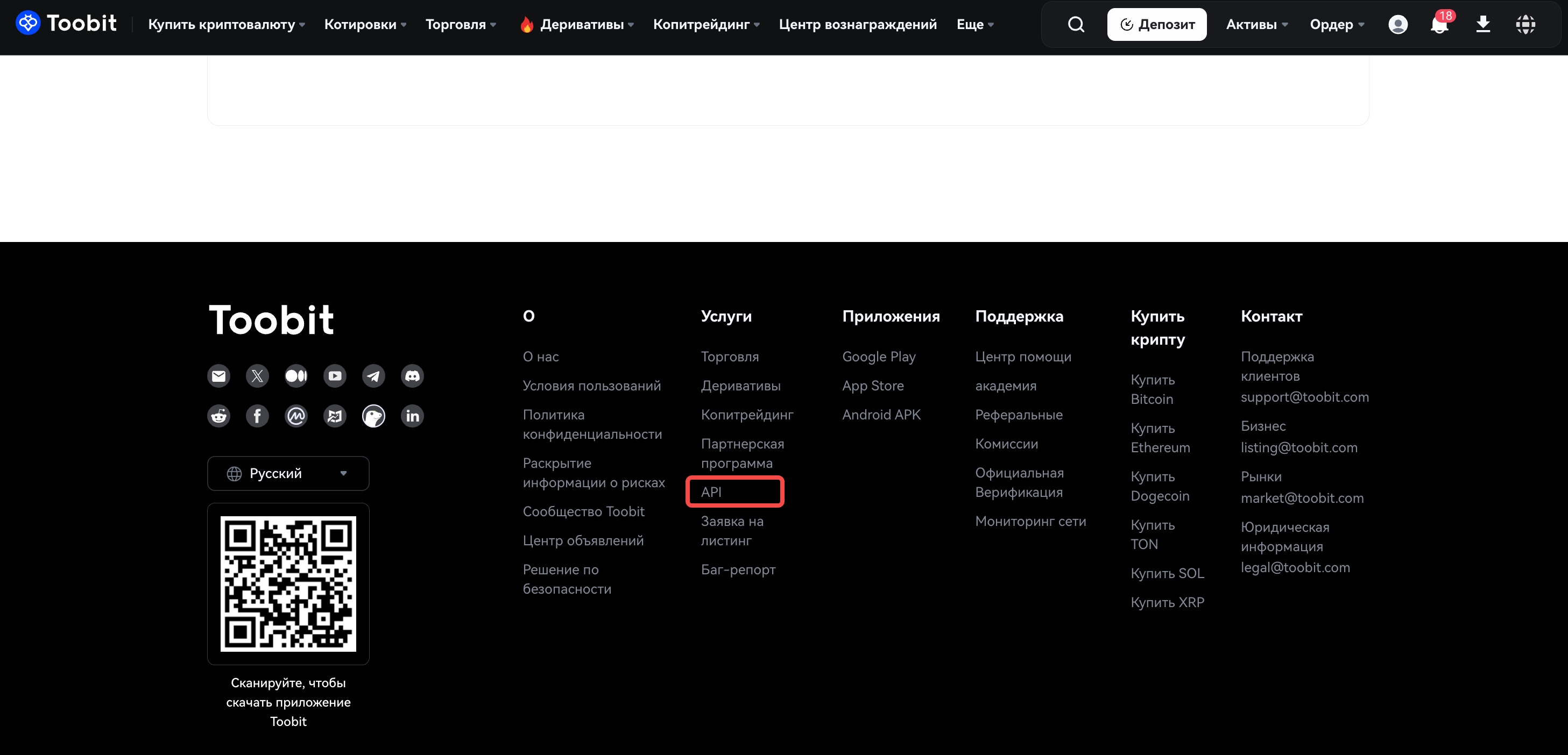
Task: Expand Купить криптовалюту menu
Action: (x=227, y=24)
